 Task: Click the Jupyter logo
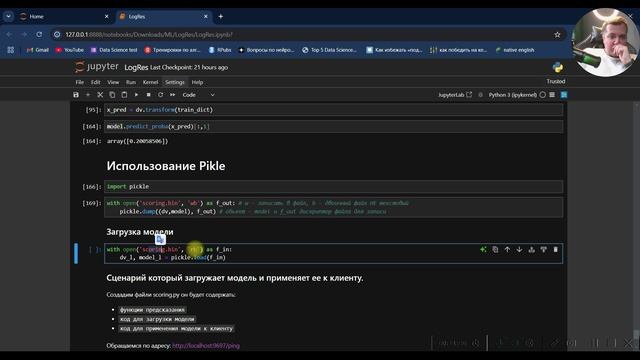[97, 67]
